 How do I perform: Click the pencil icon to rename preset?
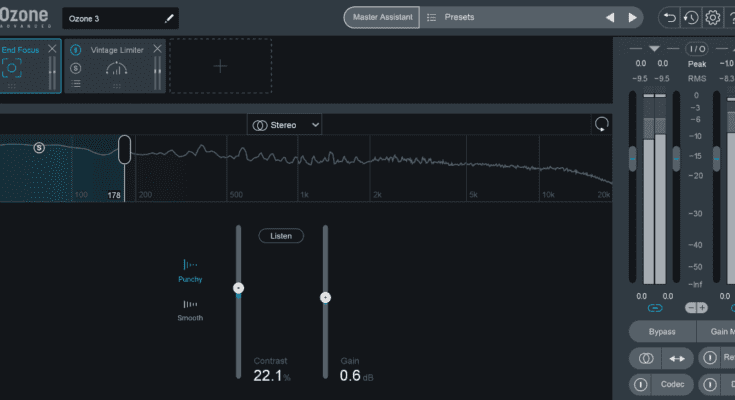pyautogui.click(x=170, y=18)
